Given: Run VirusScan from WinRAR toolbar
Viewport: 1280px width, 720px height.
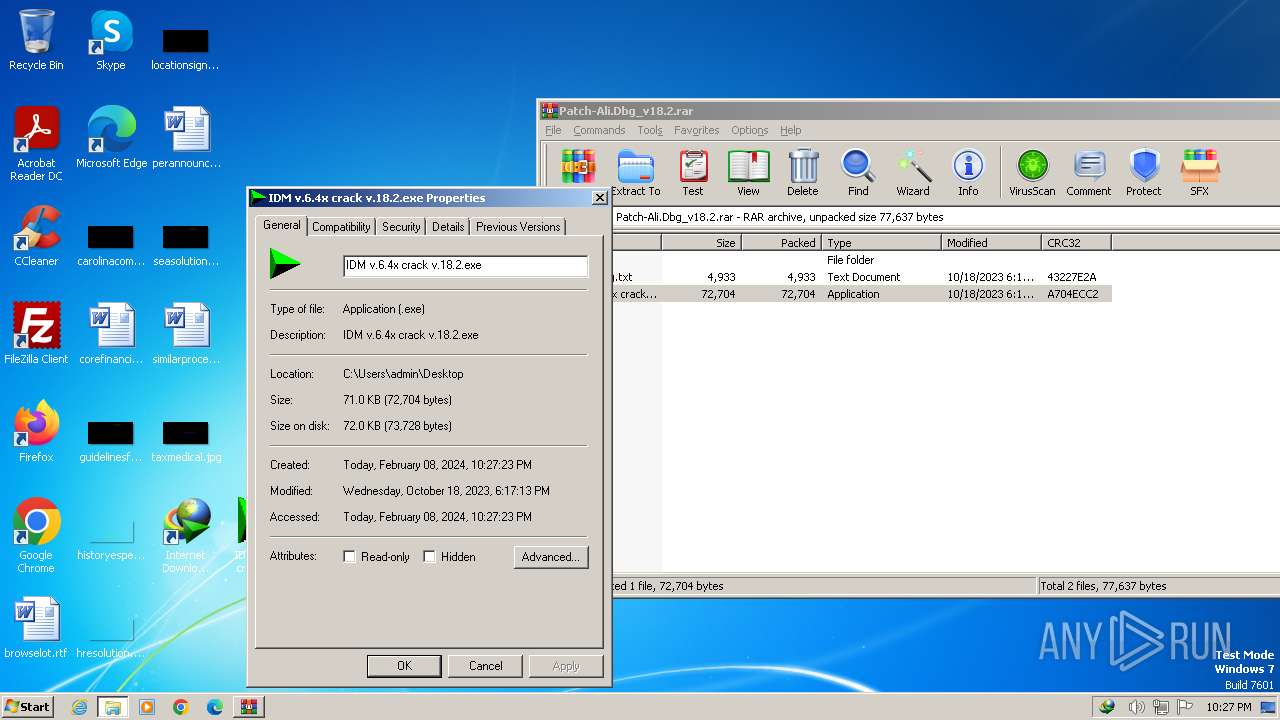Looking at the screenshot, I should 1032,173.
